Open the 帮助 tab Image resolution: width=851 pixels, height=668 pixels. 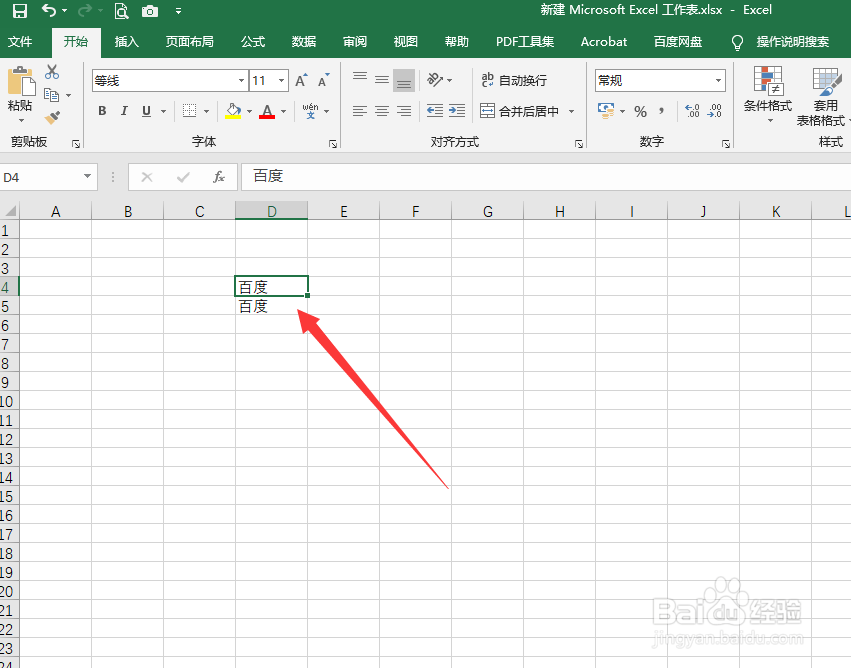456,42
